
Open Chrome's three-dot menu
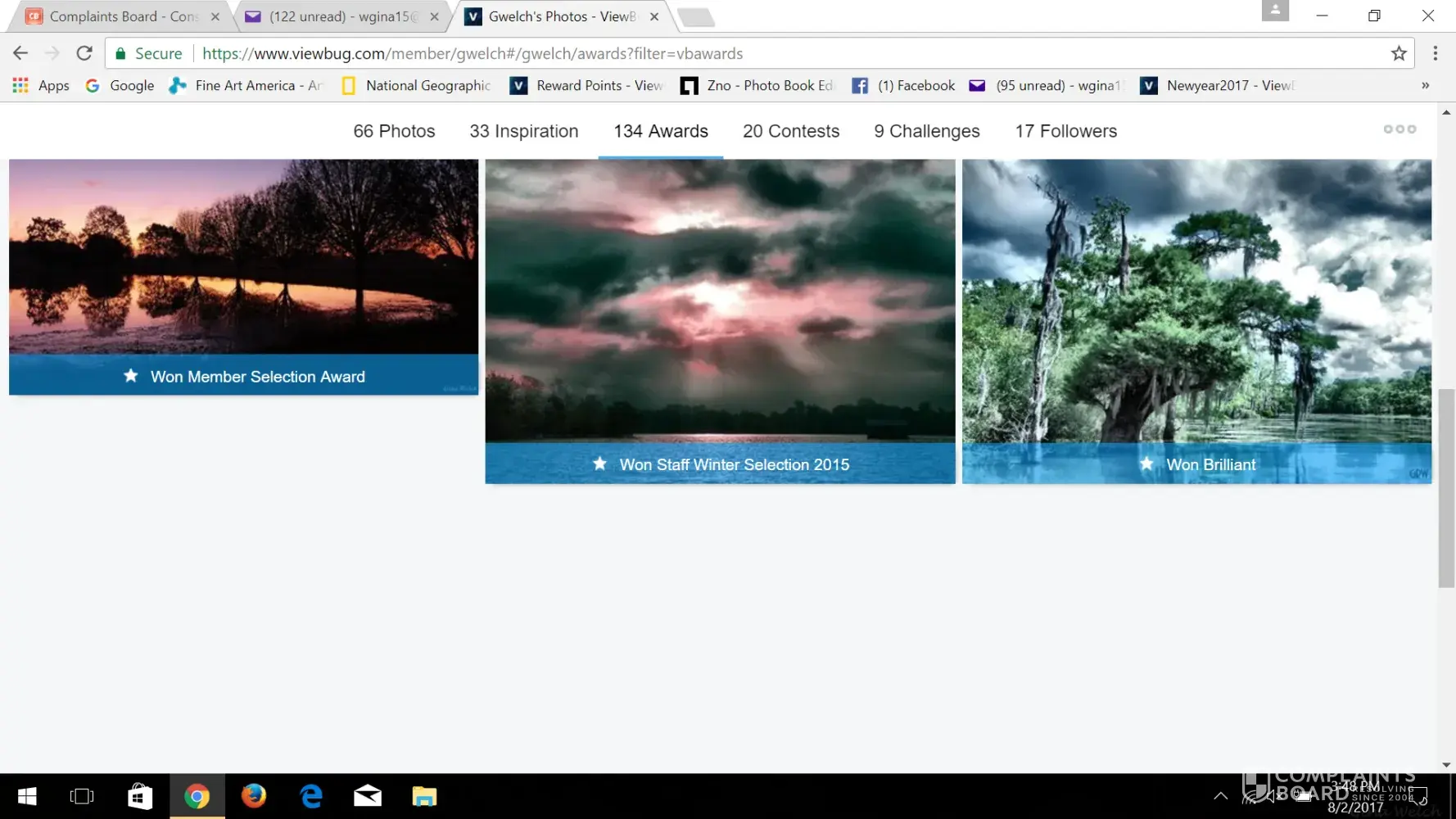point(1435,53)
